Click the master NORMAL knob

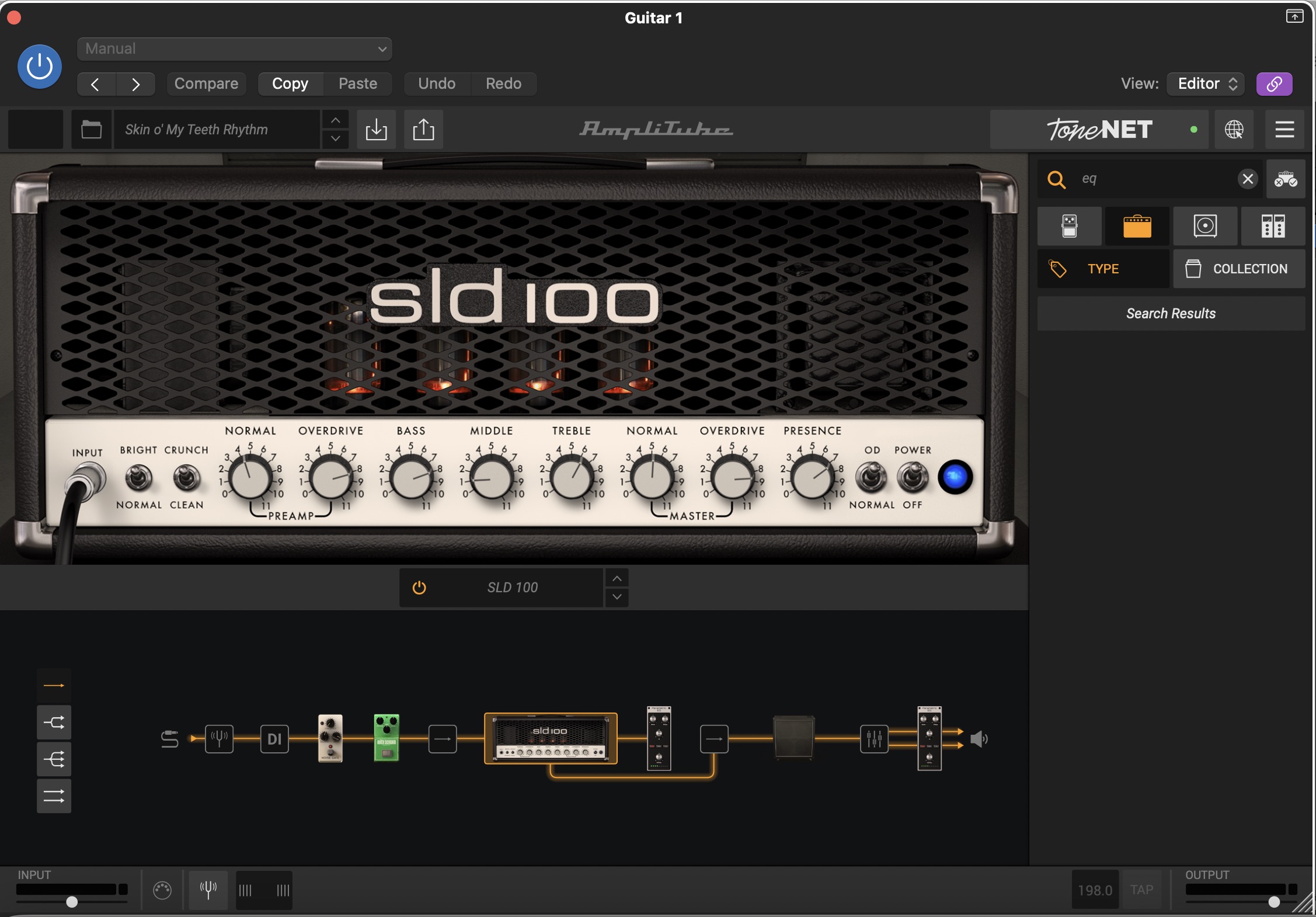(x=652, y=478)
